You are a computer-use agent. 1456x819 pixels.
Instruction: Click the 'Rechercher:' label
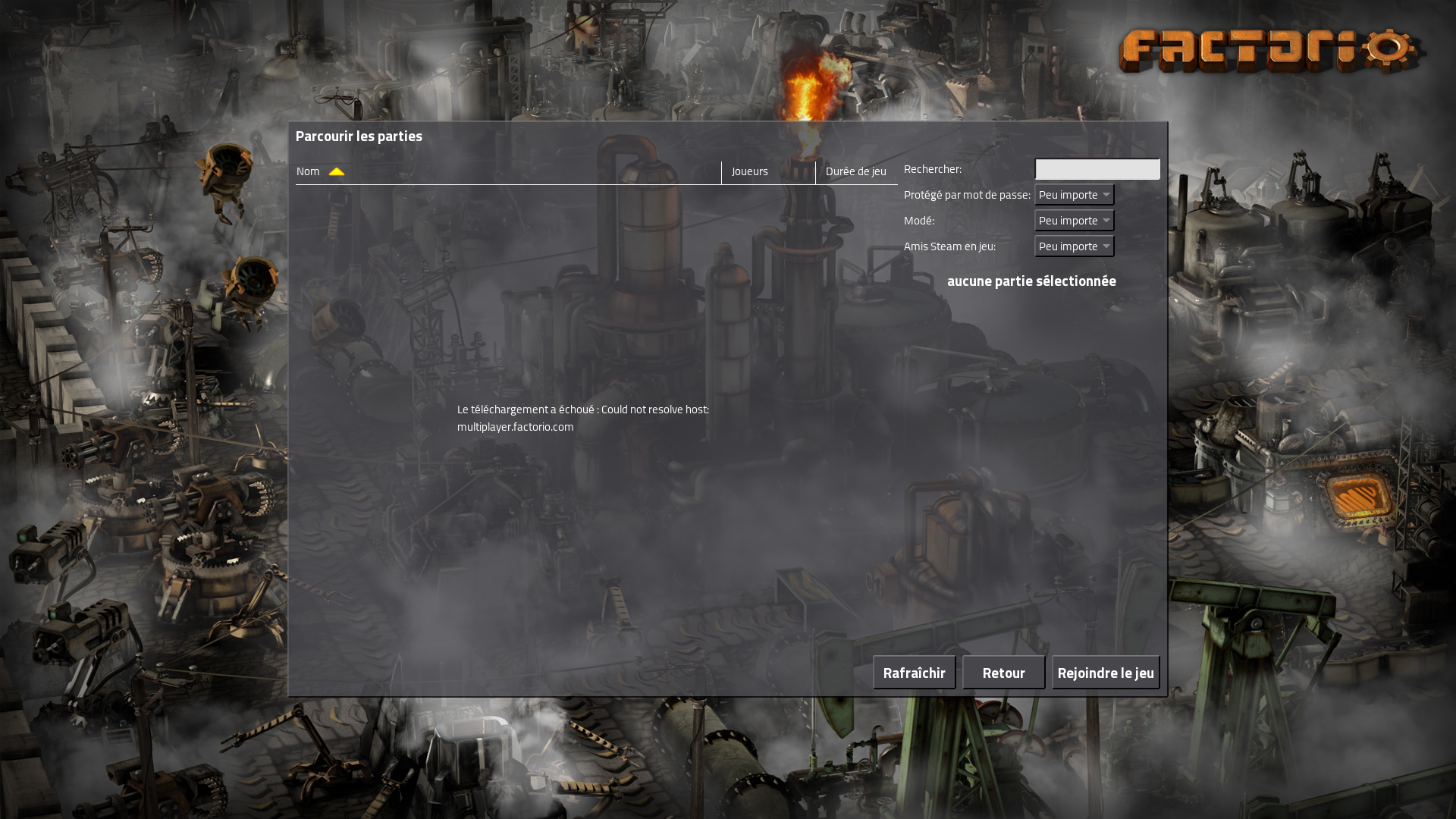coord(933,169)
